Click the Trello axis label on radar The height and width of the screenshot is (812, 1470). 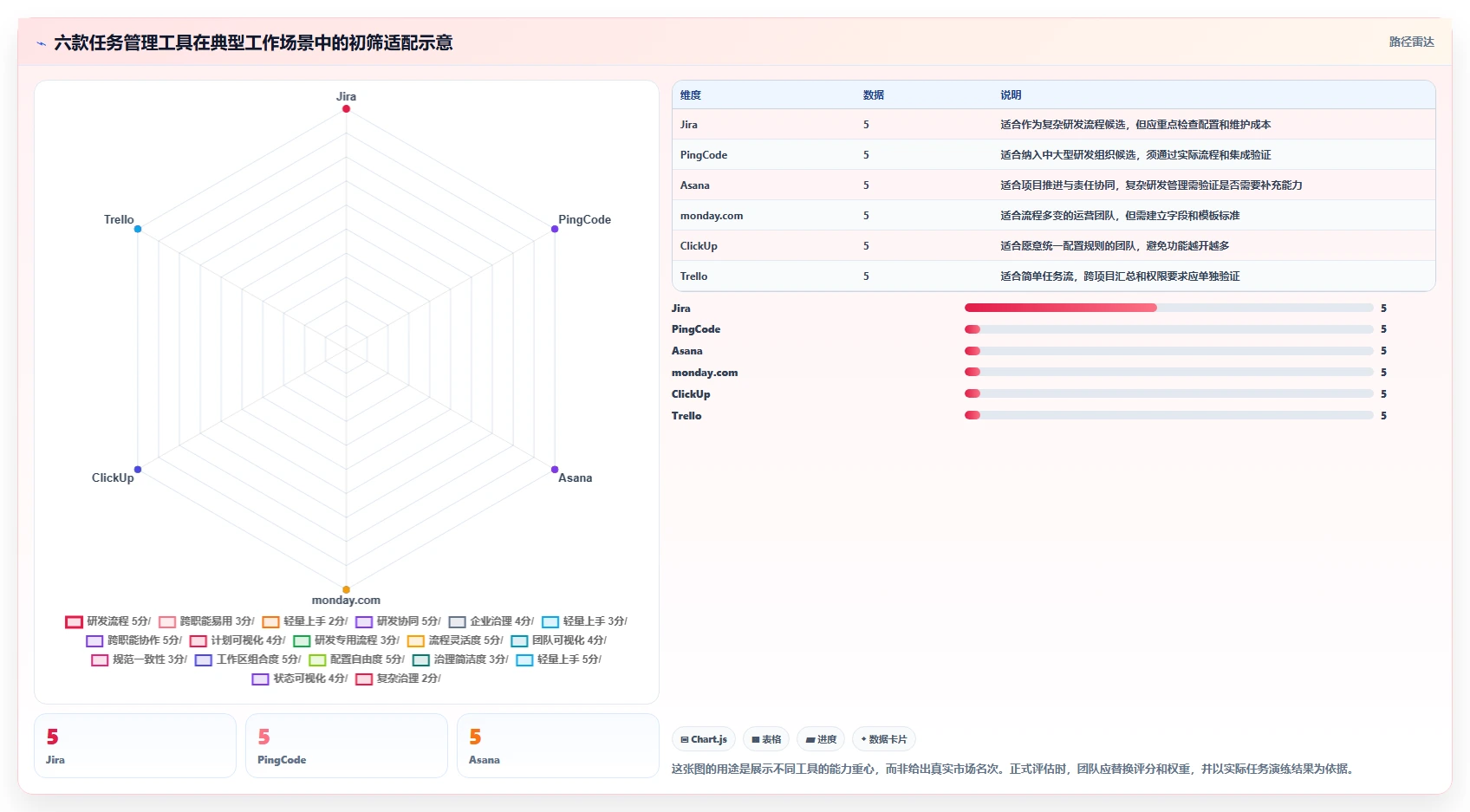pyautogui.click(x=119, y=219)
